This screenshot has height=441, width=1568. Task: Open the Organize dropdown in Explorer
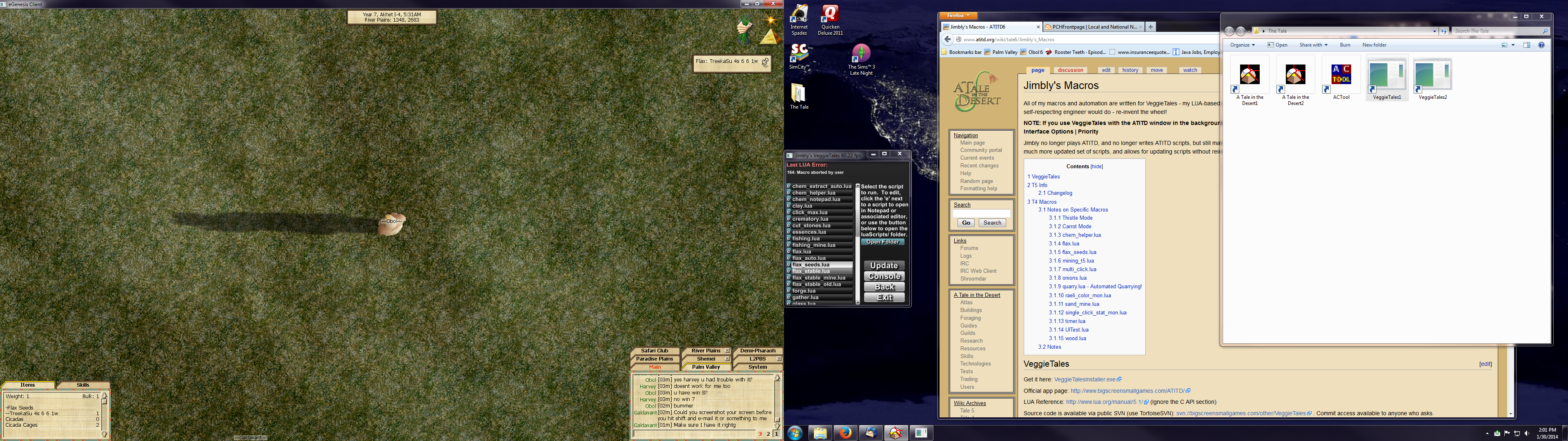(x=1242, y=45)
